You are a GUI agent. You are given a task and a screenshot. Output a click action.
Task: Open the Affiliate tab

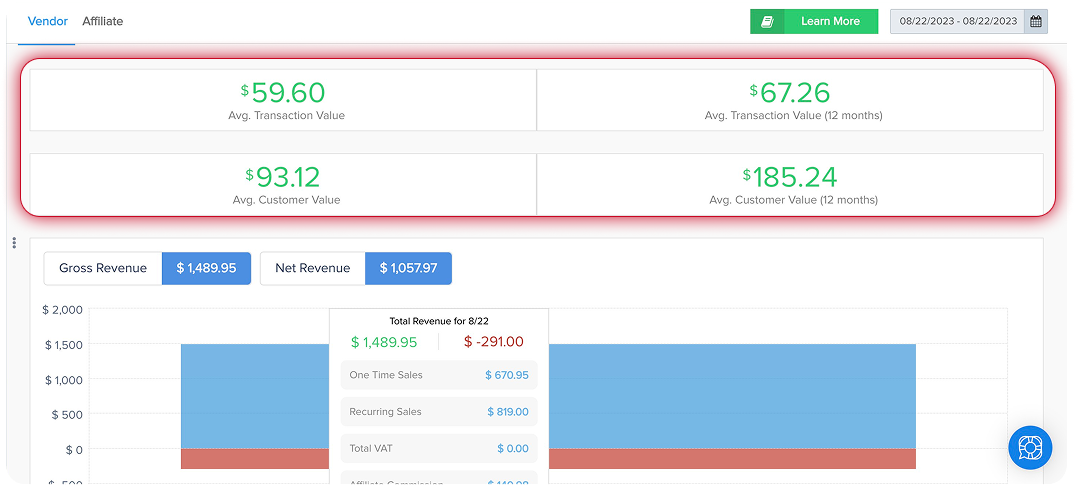click(x=103, y=21)
